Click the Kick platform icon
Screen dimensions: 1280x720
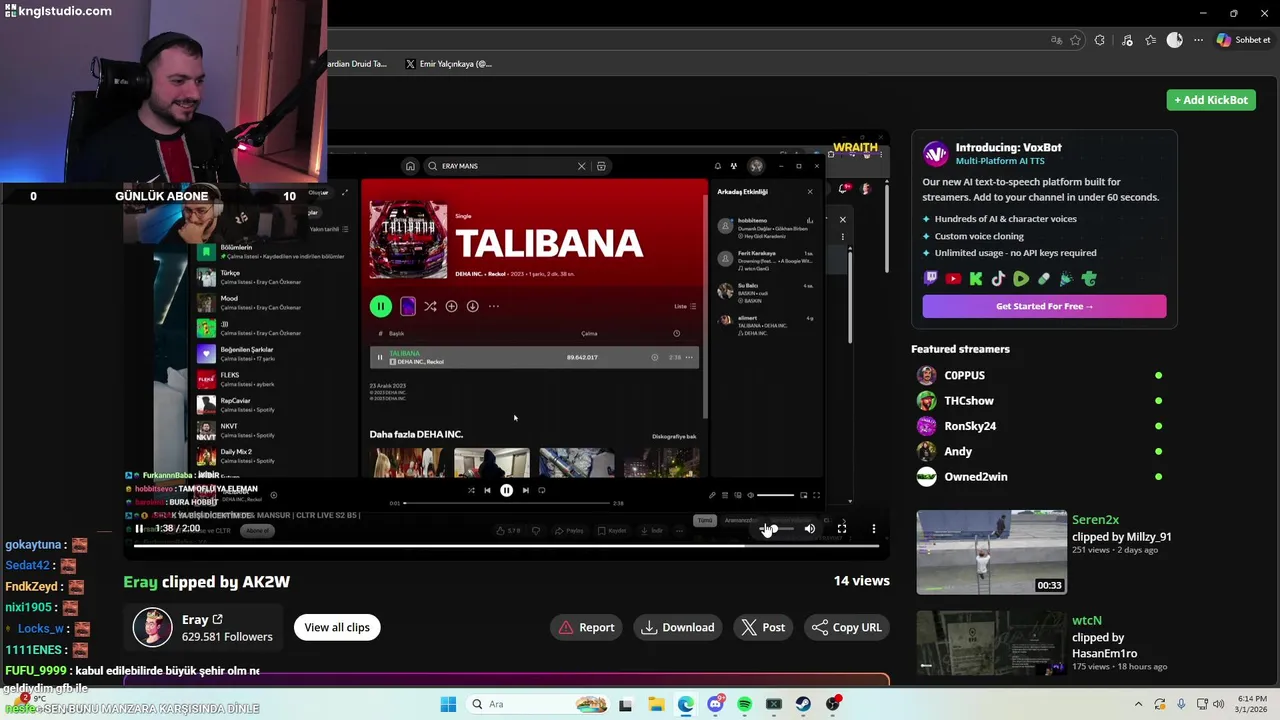[976, 279]
